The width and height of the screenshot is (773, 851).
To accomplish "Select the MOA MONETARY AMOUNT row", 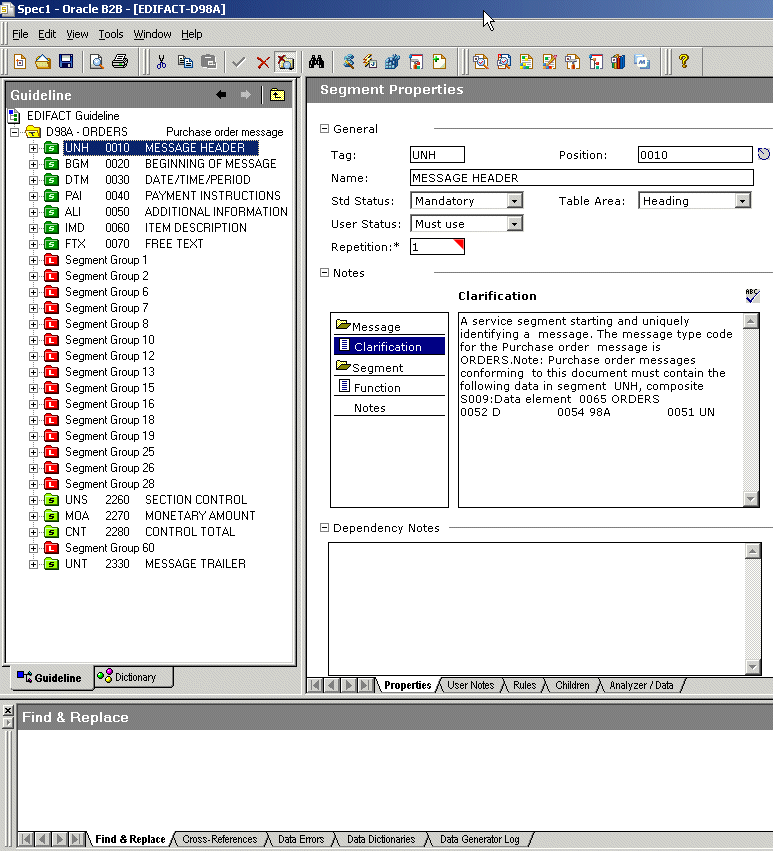I will pos(160,516).
